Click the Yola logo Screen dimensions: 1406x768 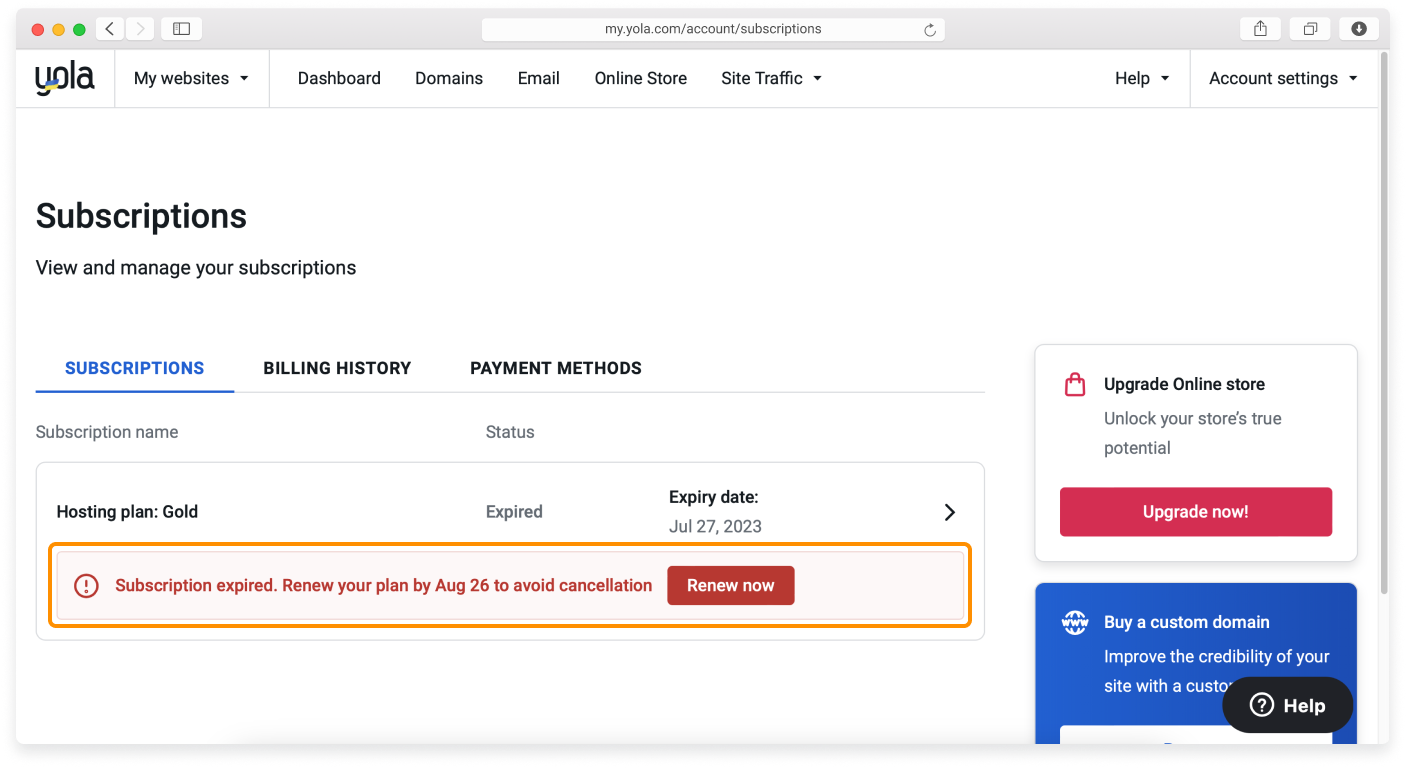coord(64,77)
